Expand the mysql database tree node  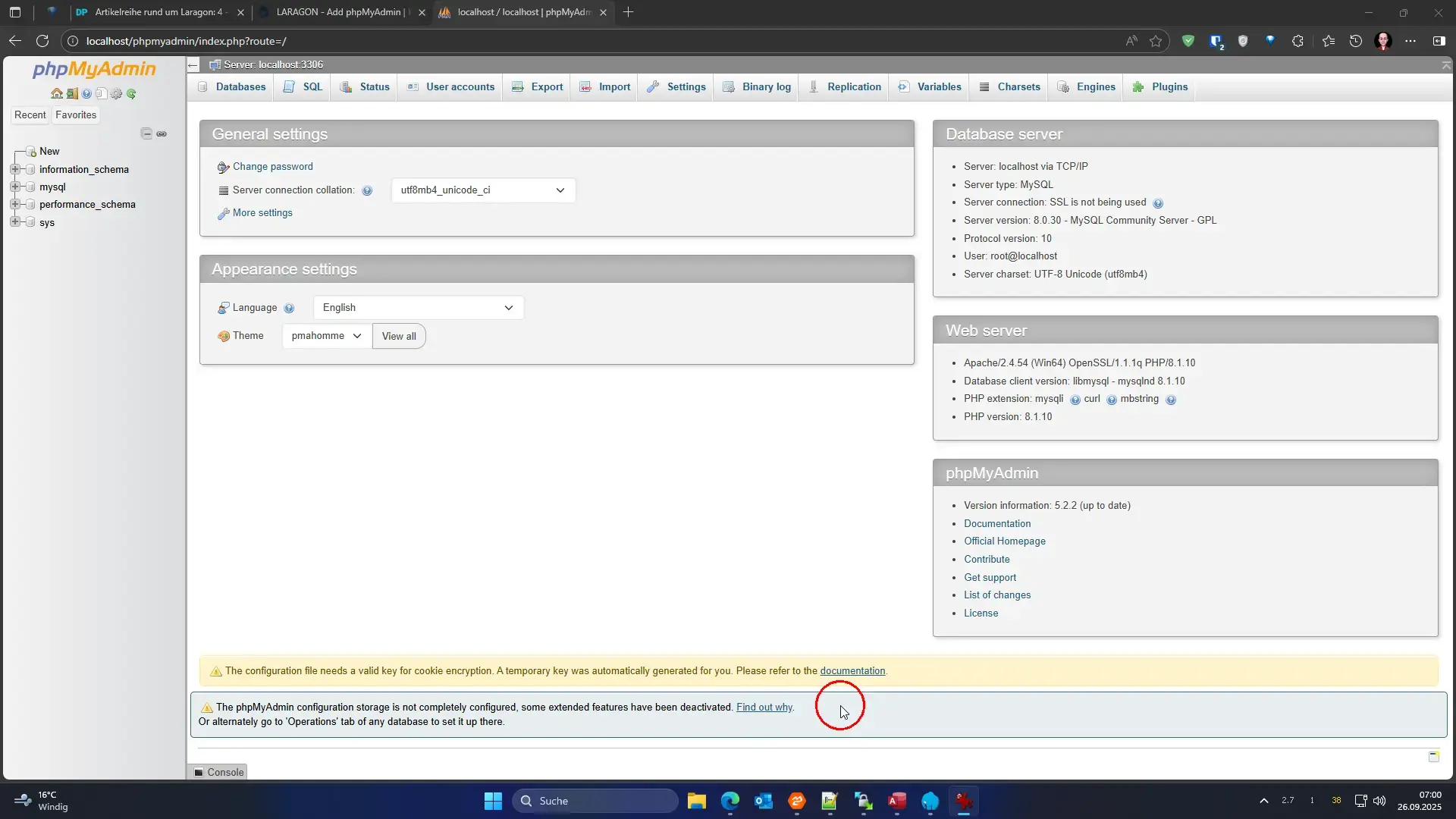click(x=15, y=187)
